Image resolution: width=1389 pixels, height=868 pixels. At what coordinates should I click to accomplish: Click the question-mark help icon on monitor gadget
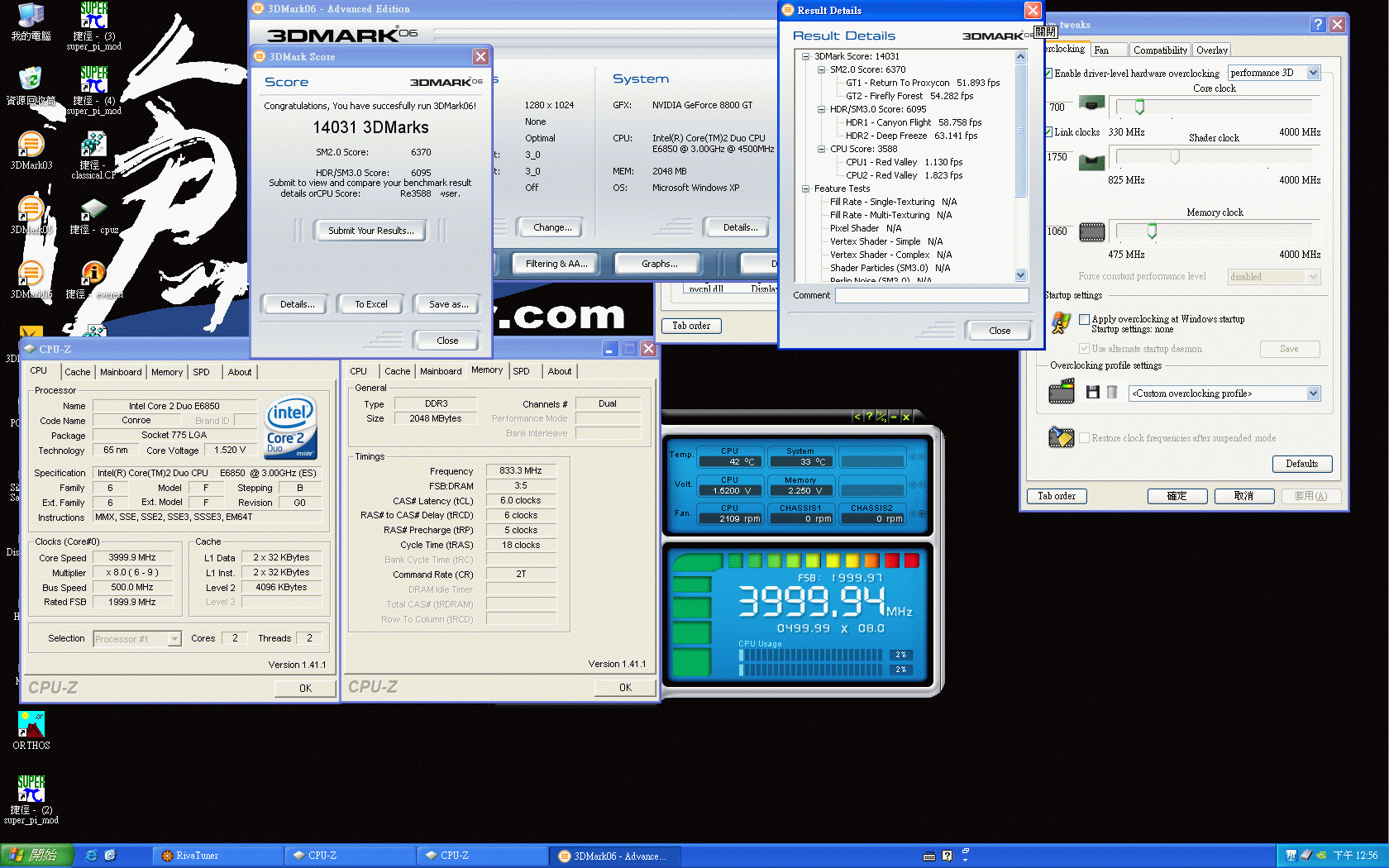[869, 417]
